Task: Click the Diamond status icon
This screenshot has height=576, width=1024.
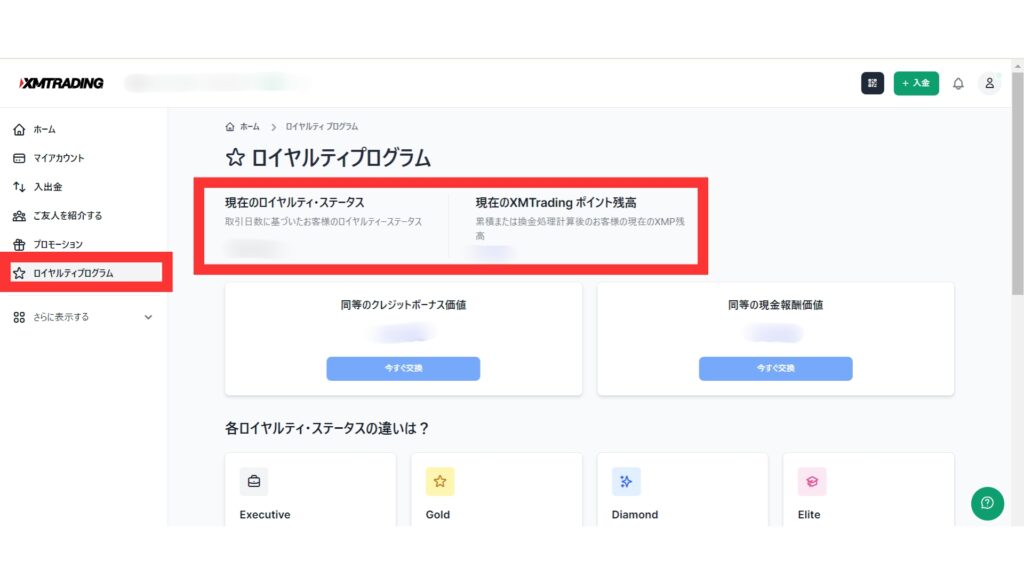Action: click(626, 482)
